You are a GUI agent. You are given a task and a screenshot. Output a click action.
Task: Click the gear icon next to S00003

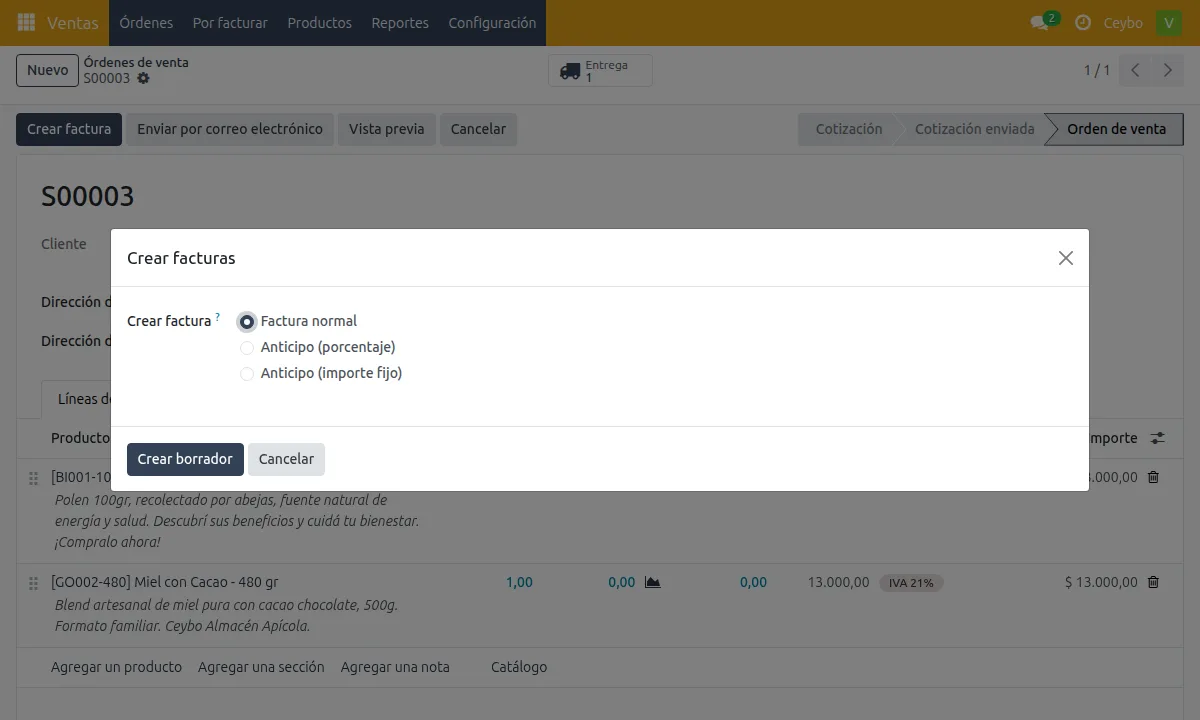143,78
